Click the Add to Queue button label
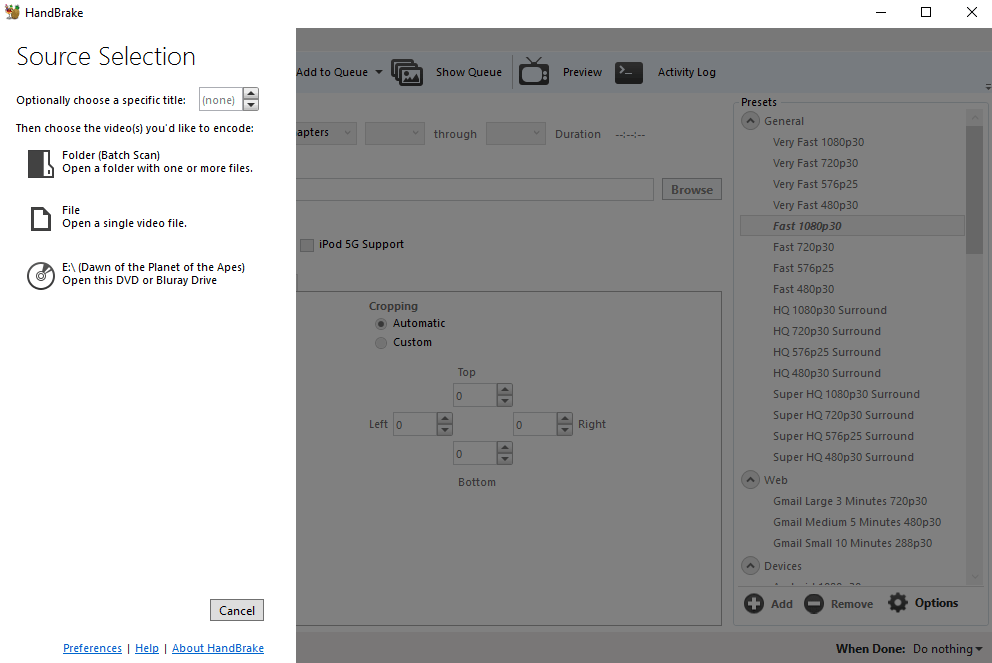This screenshot has width=992, height=663. [332, 72]
